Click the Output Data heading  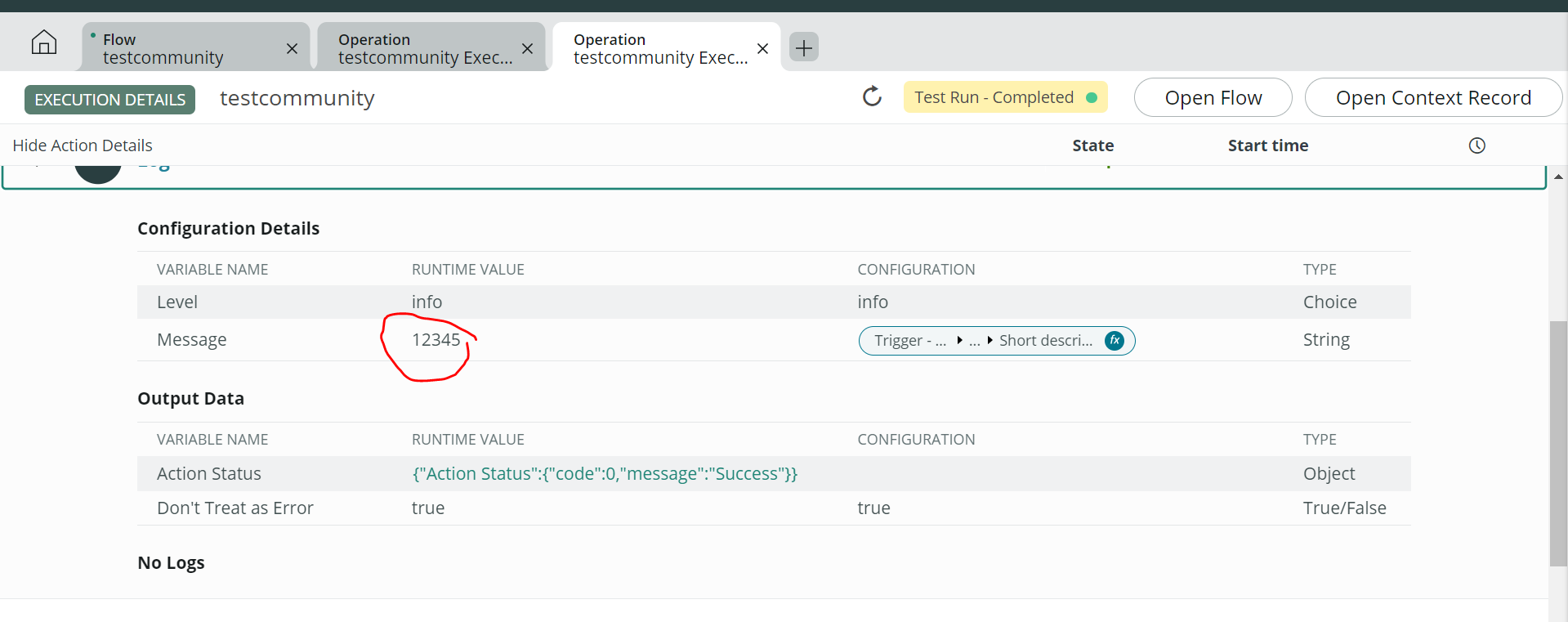190,399
